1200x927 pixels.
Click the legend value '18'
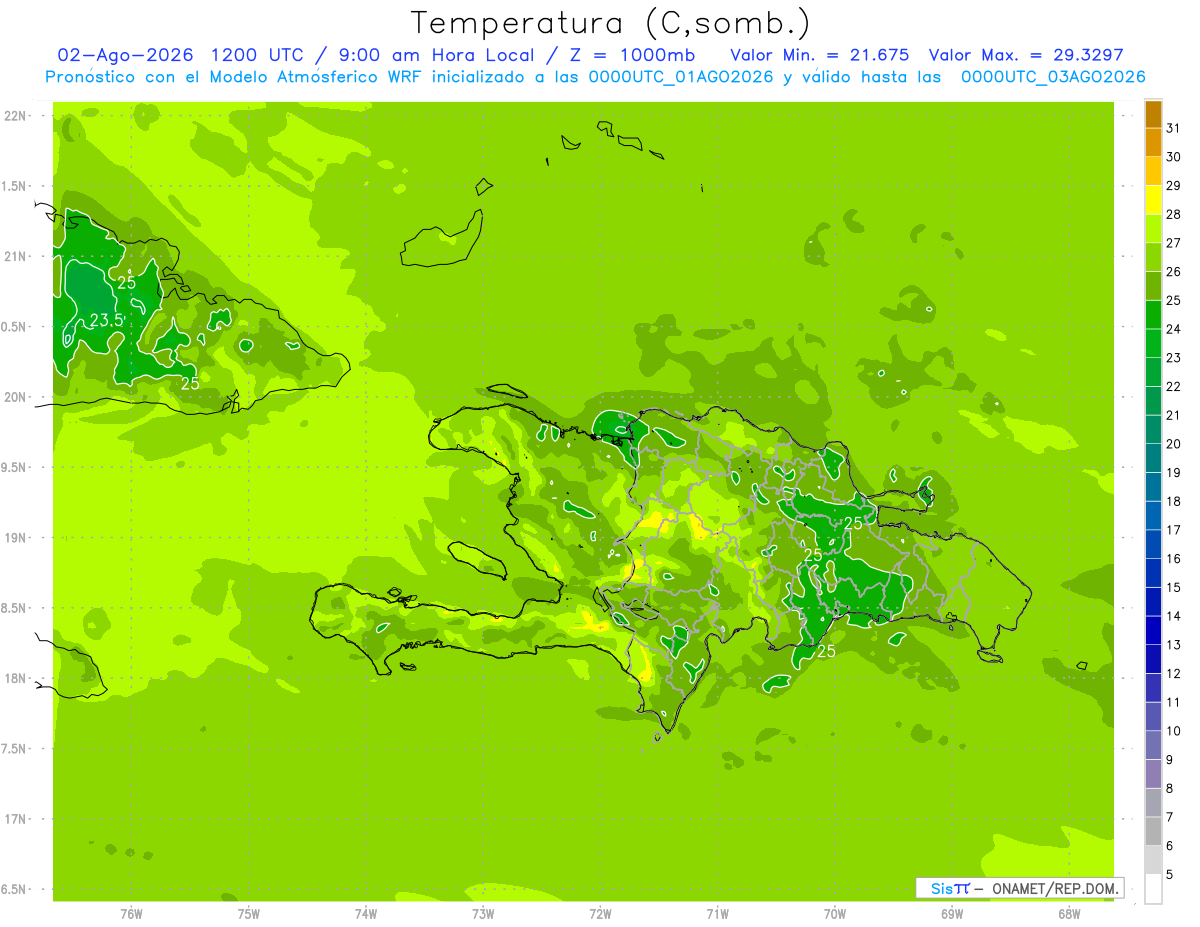click(x=1174, y=501)
